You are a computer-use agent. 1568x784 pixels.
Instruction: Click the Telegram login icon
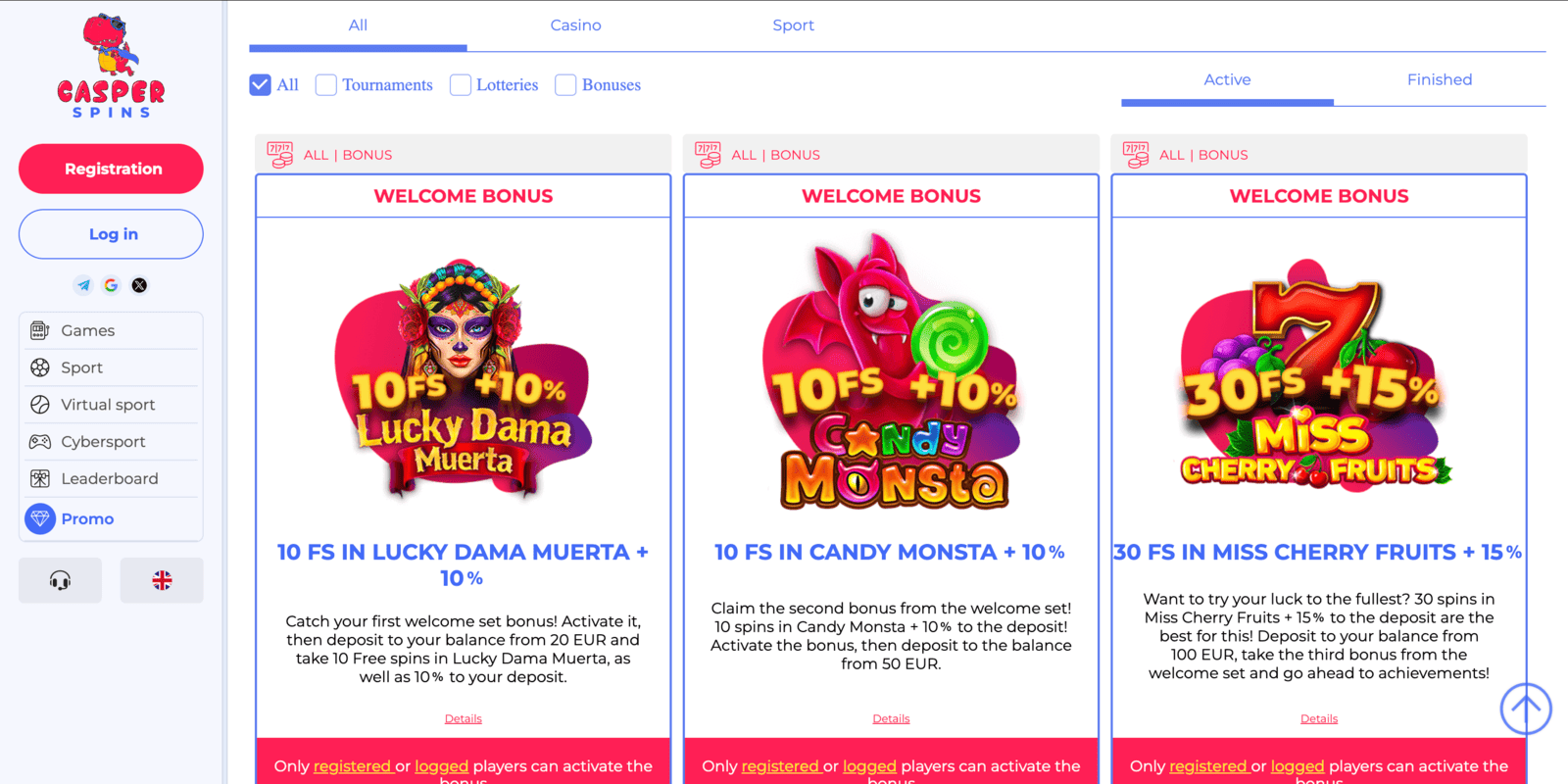pos(83,285)
